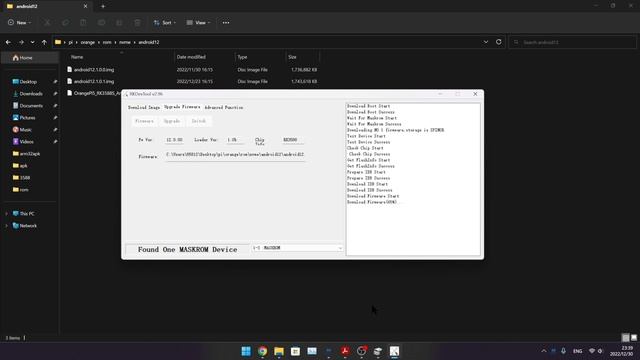The height and width of the screenshot is (360, 640).
Task: Expand the This PC tree node
Action: [6, 213]
